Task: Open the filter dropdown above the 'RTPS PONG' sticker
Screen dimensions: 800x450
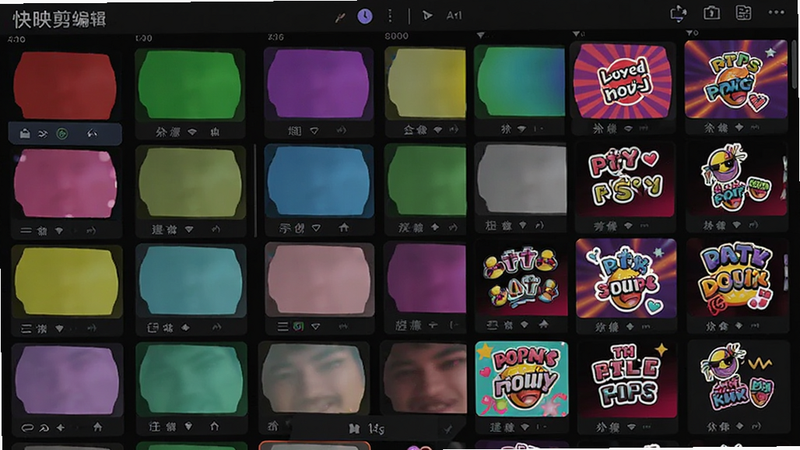Action: [x=692, y=33]
